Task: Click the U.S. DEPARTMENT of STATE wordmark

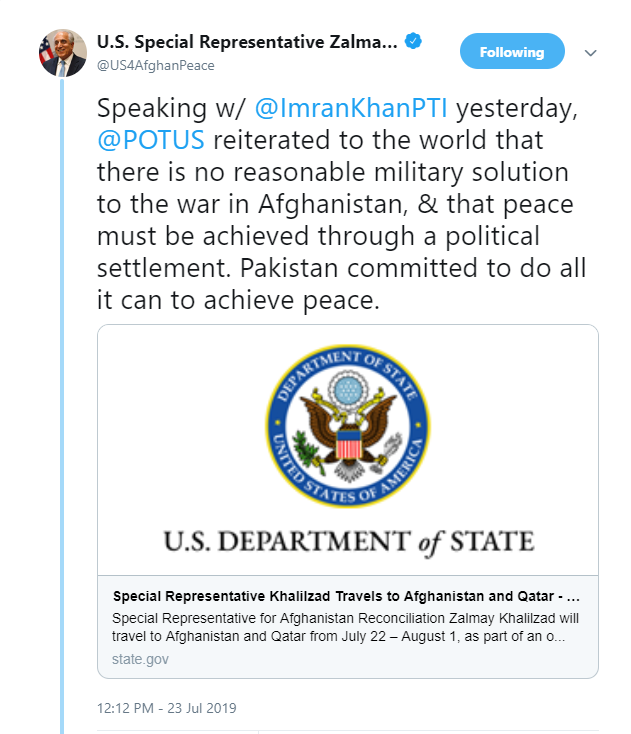Action: [x=348, y=542]
